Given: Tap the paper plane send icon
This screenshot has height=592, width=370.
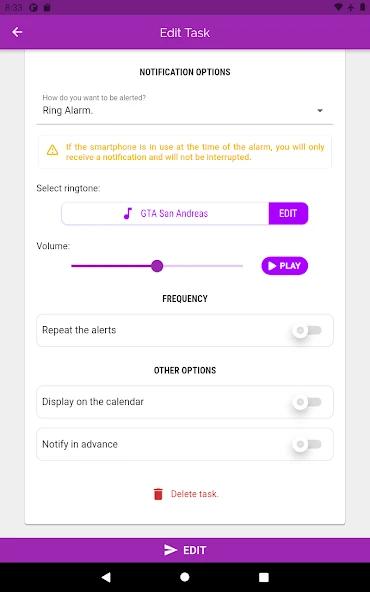Looking at the screenshot, I should (x=171, y=550).
